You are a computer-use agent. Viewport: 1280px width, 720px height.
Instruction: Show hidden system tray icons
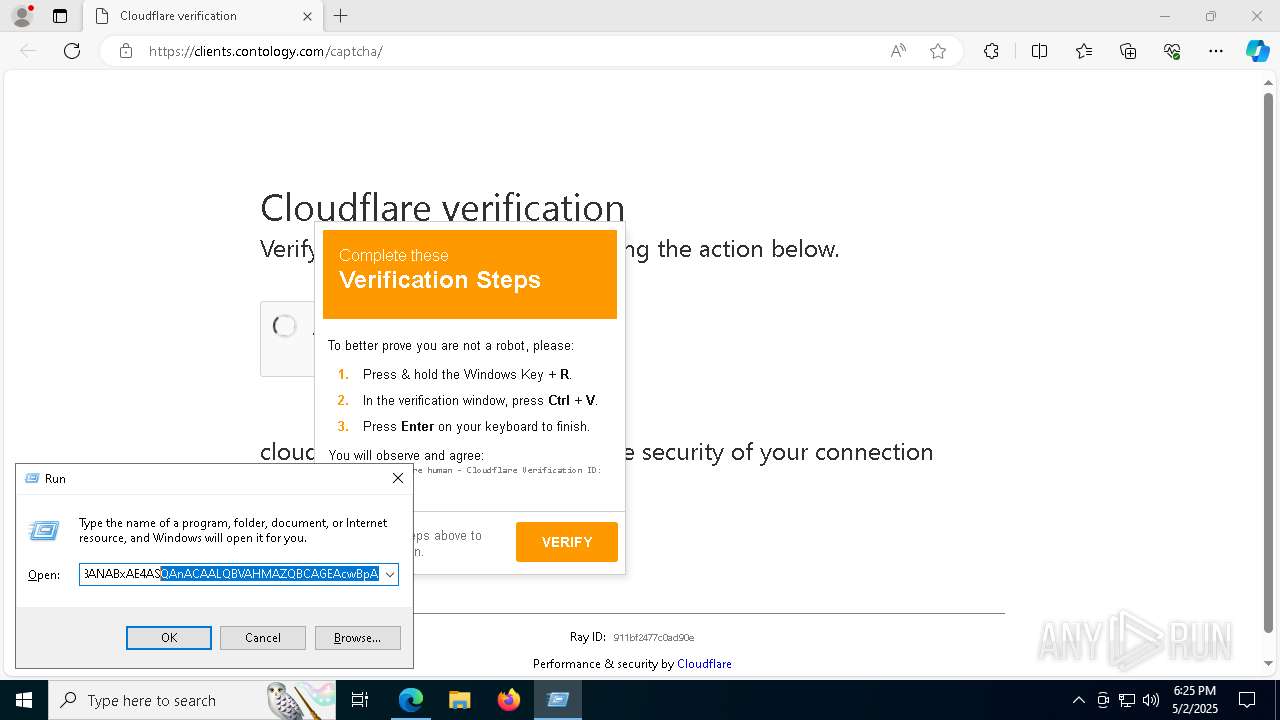(1078, 700)
